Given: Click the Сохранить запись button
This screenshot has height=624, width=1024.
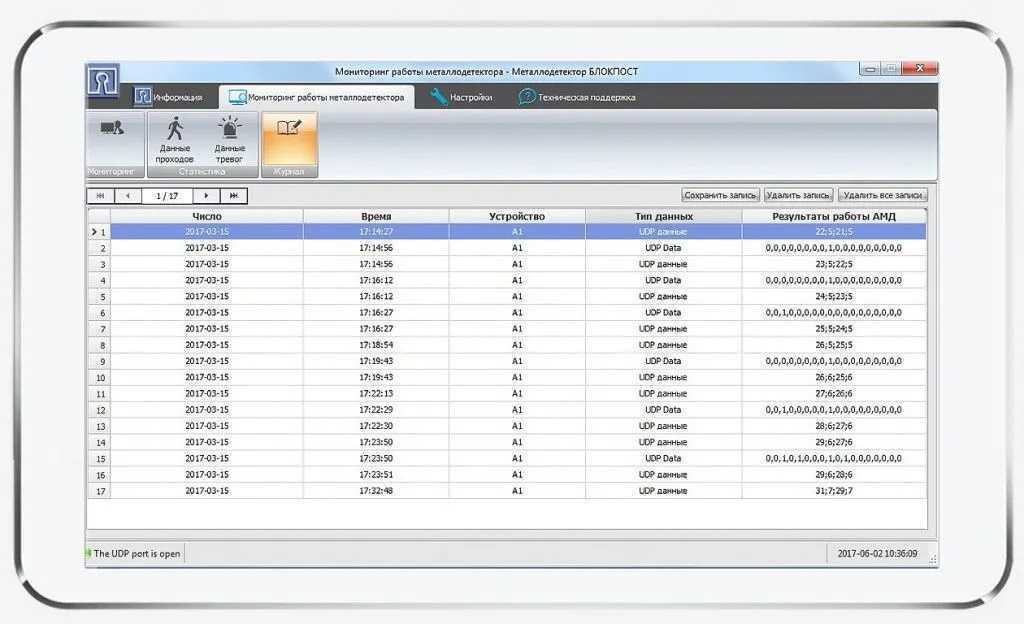Looking at the screenshot, I should point(720,196).
